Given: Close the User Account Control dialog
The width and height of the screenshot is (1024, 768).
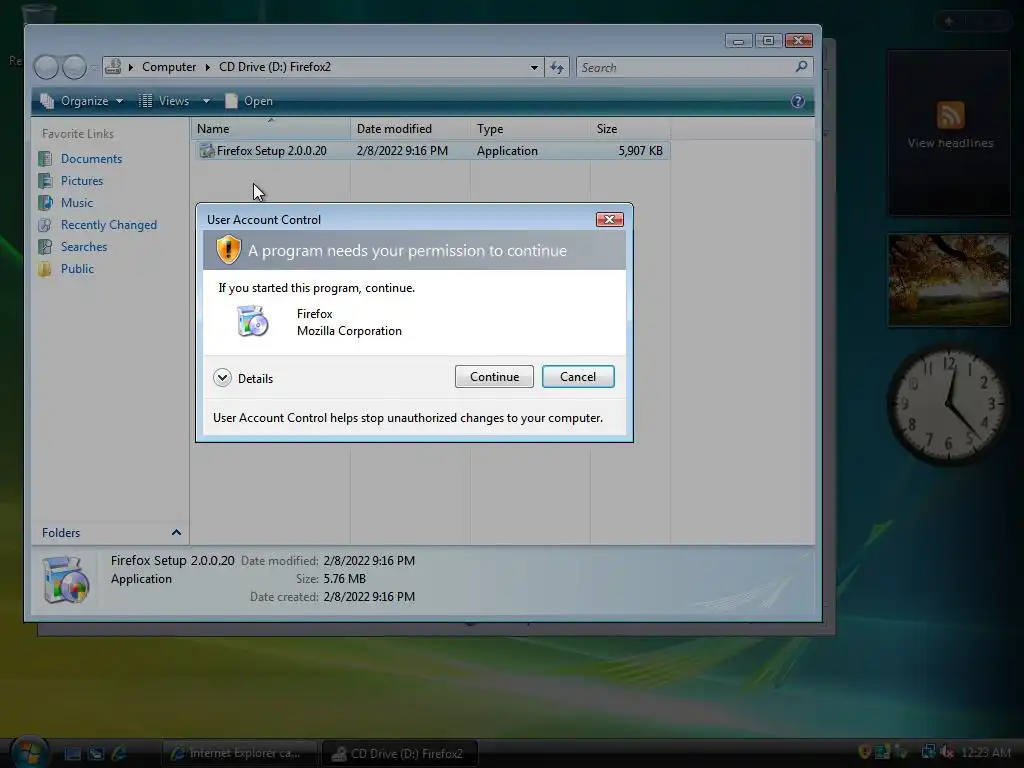Looking at the screenshot, I should (x=609, y=219).
